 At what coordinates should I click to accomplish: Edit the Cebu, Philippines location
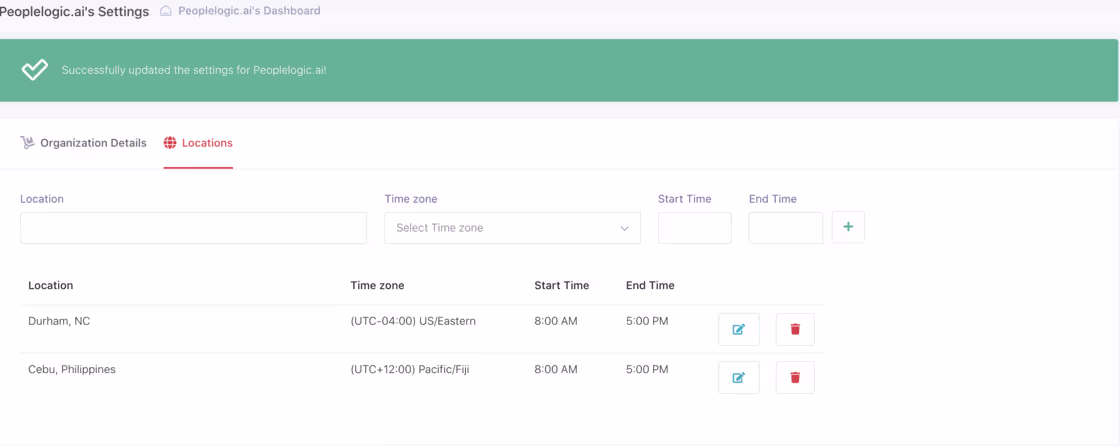point(739,377)
